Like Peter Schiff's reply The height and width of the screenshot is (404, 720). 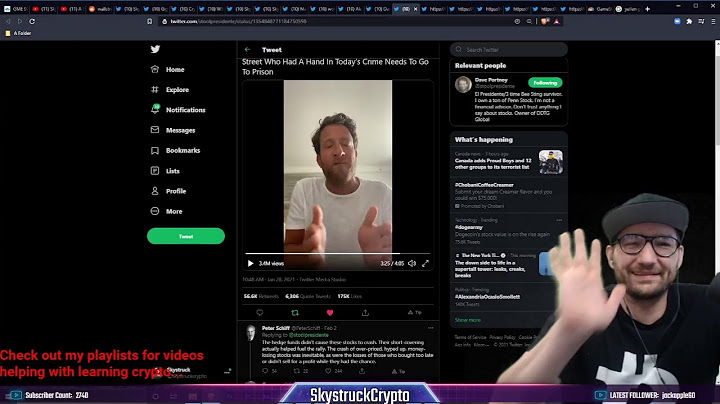click(328, 371)
